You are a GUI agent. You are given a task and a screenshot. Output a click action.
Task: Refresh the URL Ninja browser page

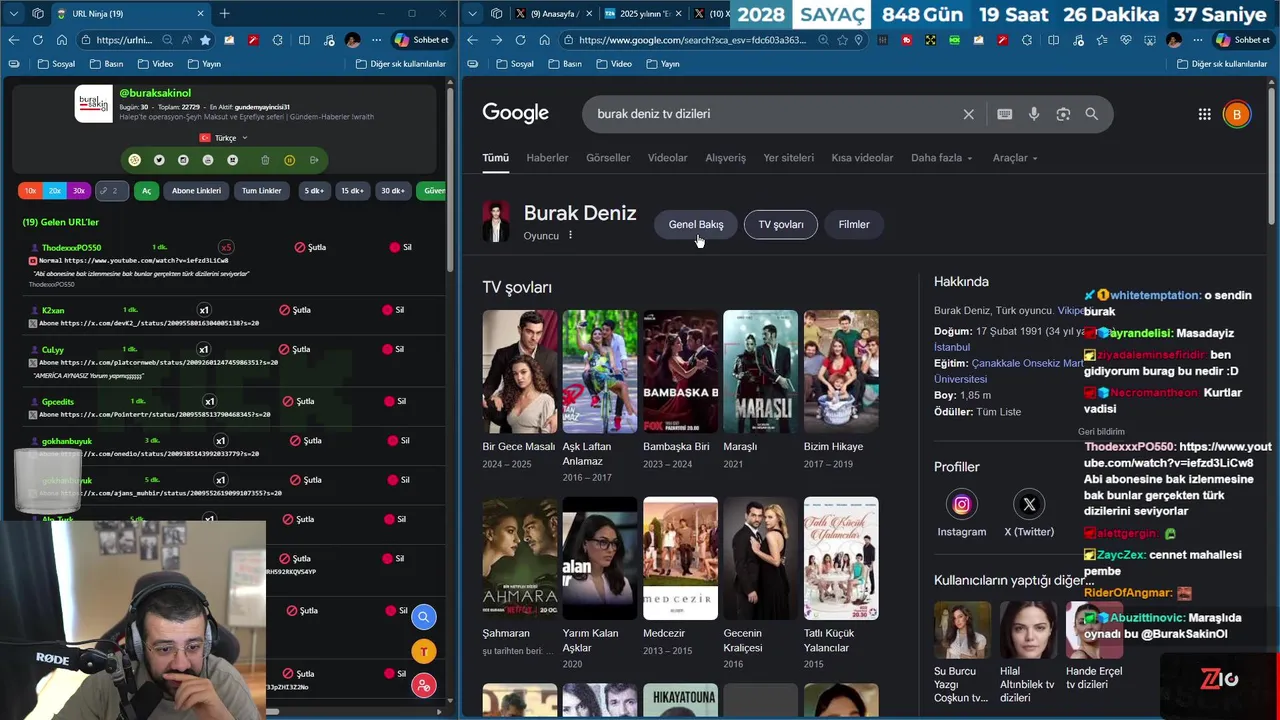click(x=38, y=40)
